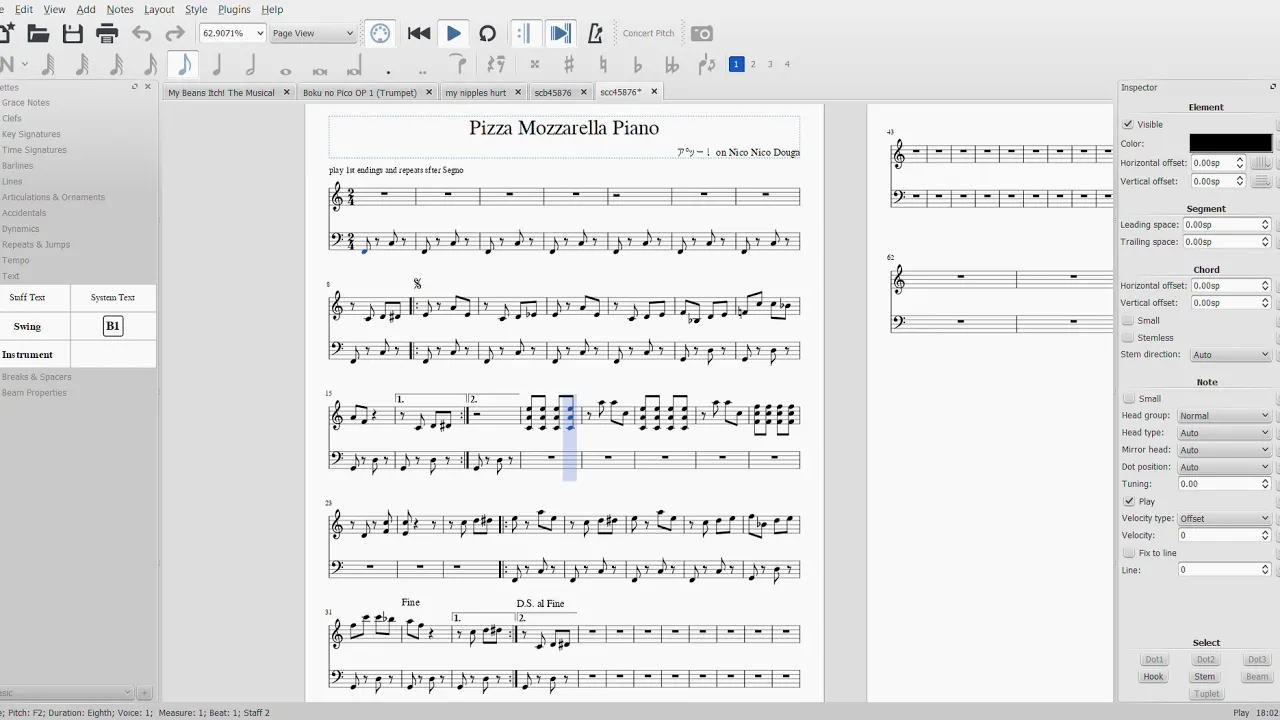This screenshot has width=1280, height=720.
Task: Open Head group dropdown
Action: [x=1223, y=416]
